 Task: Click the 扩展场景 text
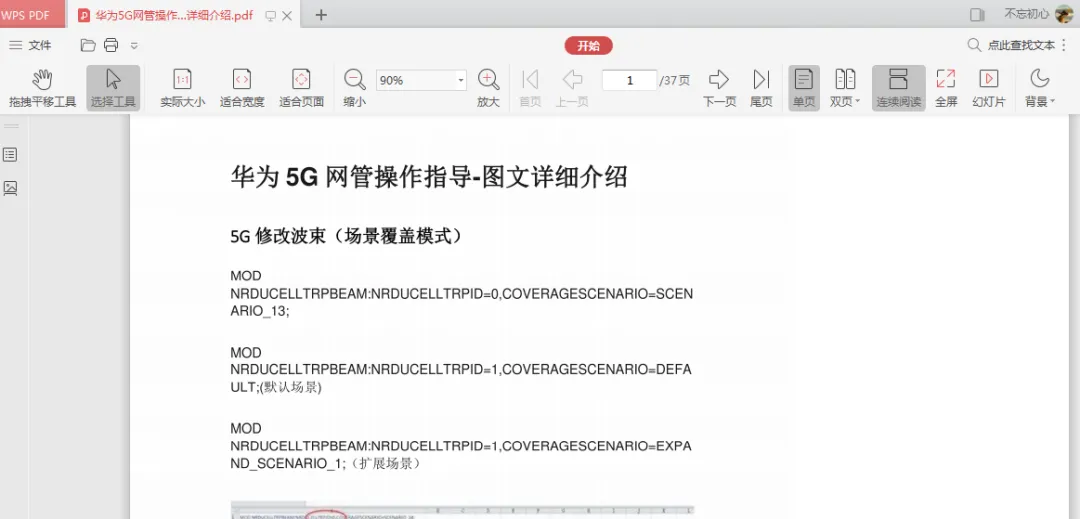385,463
